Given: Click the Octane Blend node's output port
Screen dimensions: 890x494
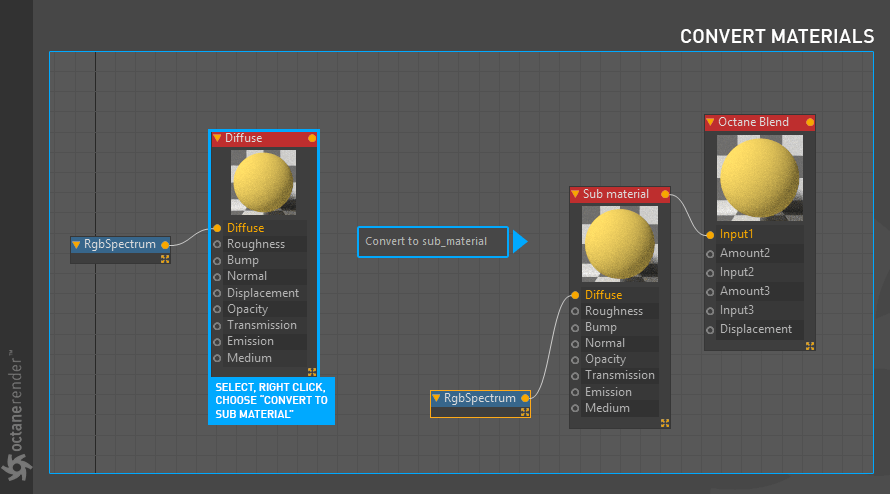Looking at the screenshot, I should click(x=809, y=122).
